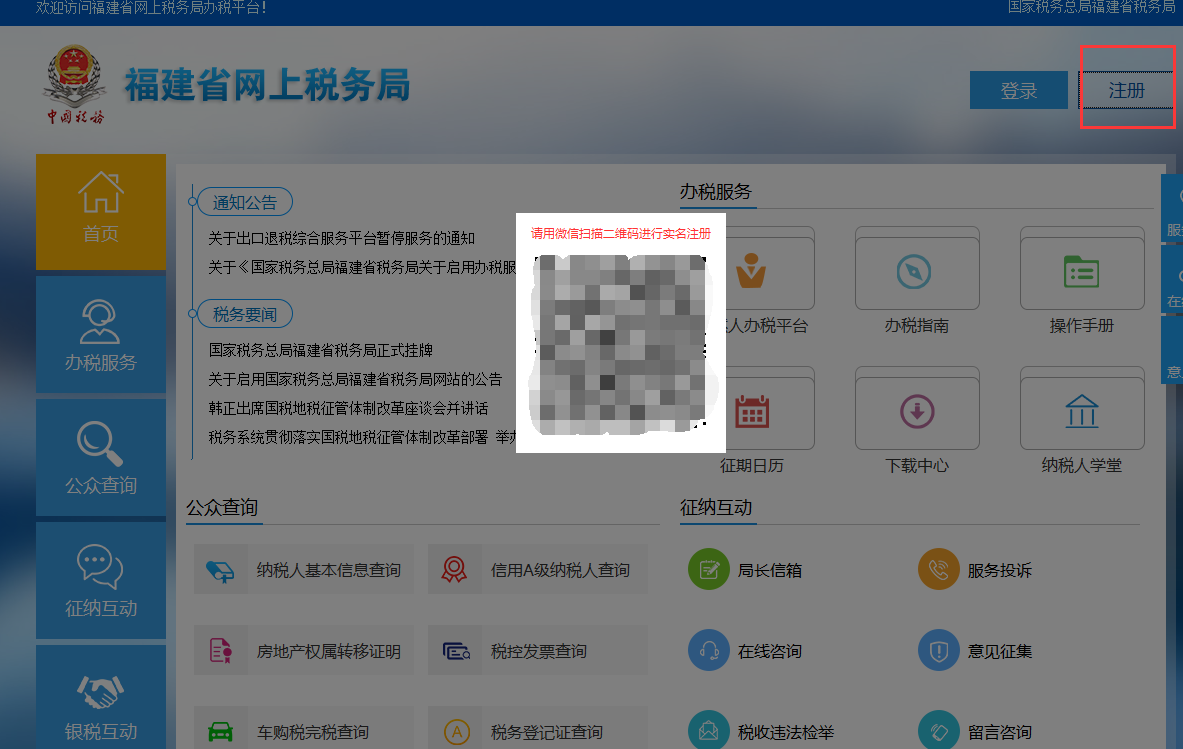Click the 税控发票查询 label

coord(539,652)
